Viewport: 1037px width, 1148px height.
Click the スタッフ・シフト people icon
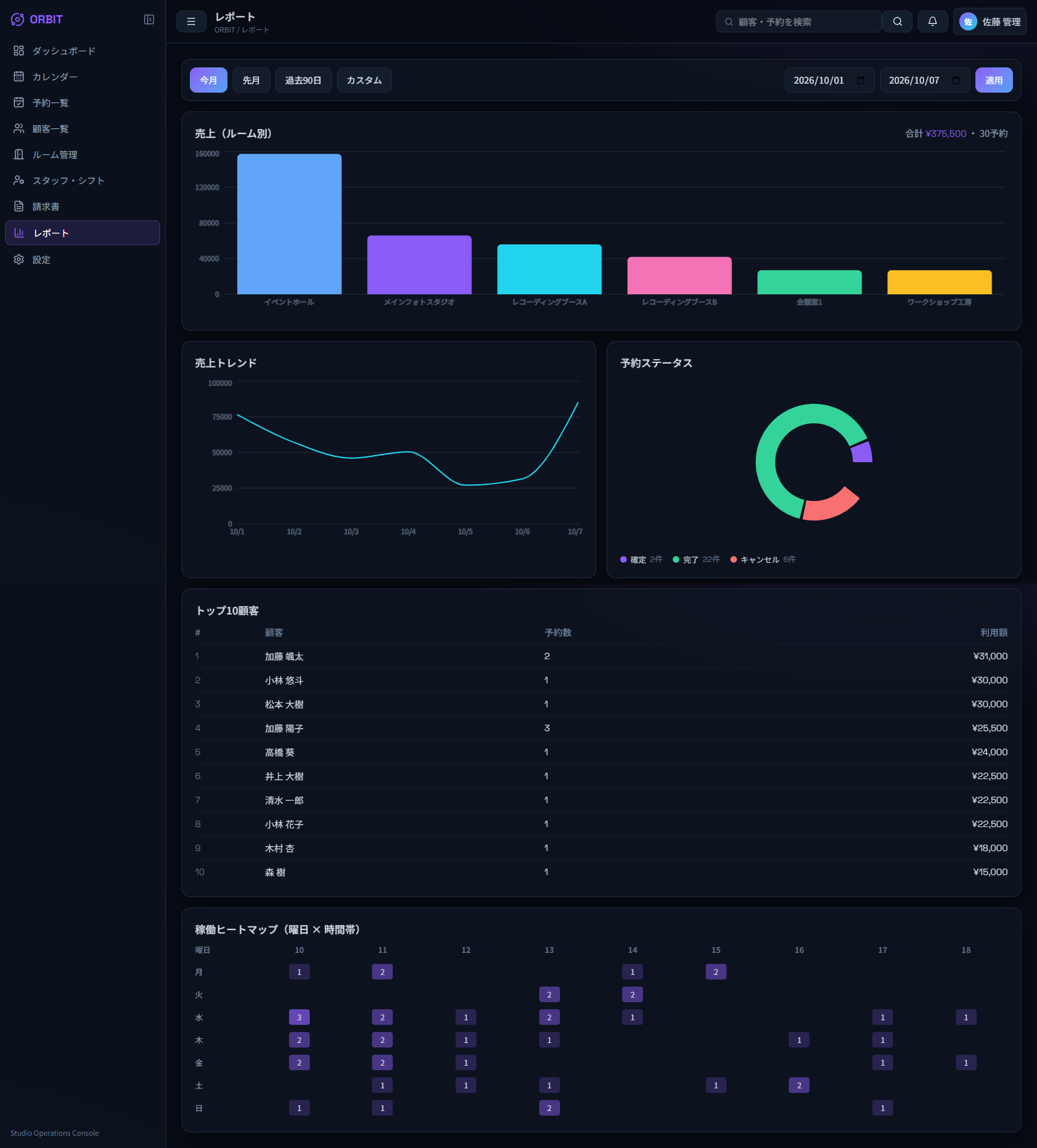pyautogui.click(x=19, y=180)
